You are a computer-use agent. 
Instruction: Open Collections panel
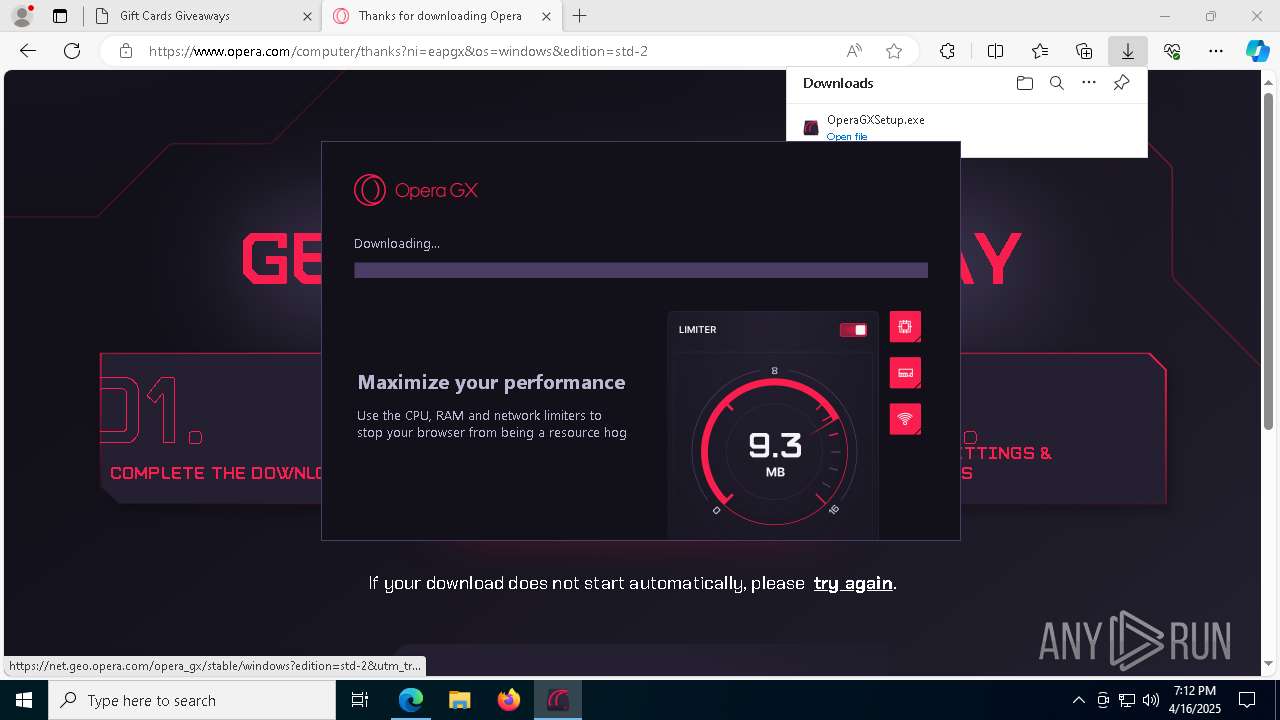(x=1084, y=51)
